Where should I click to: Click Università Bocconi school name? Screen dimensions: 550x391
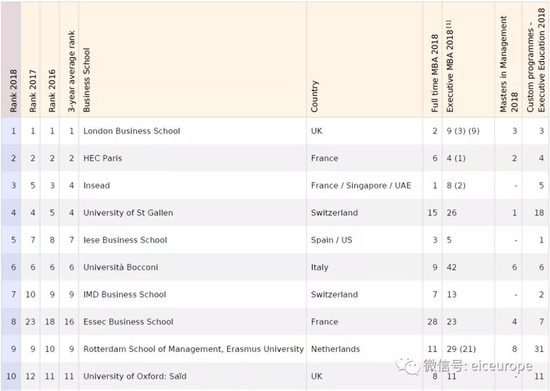pos(121,267)
